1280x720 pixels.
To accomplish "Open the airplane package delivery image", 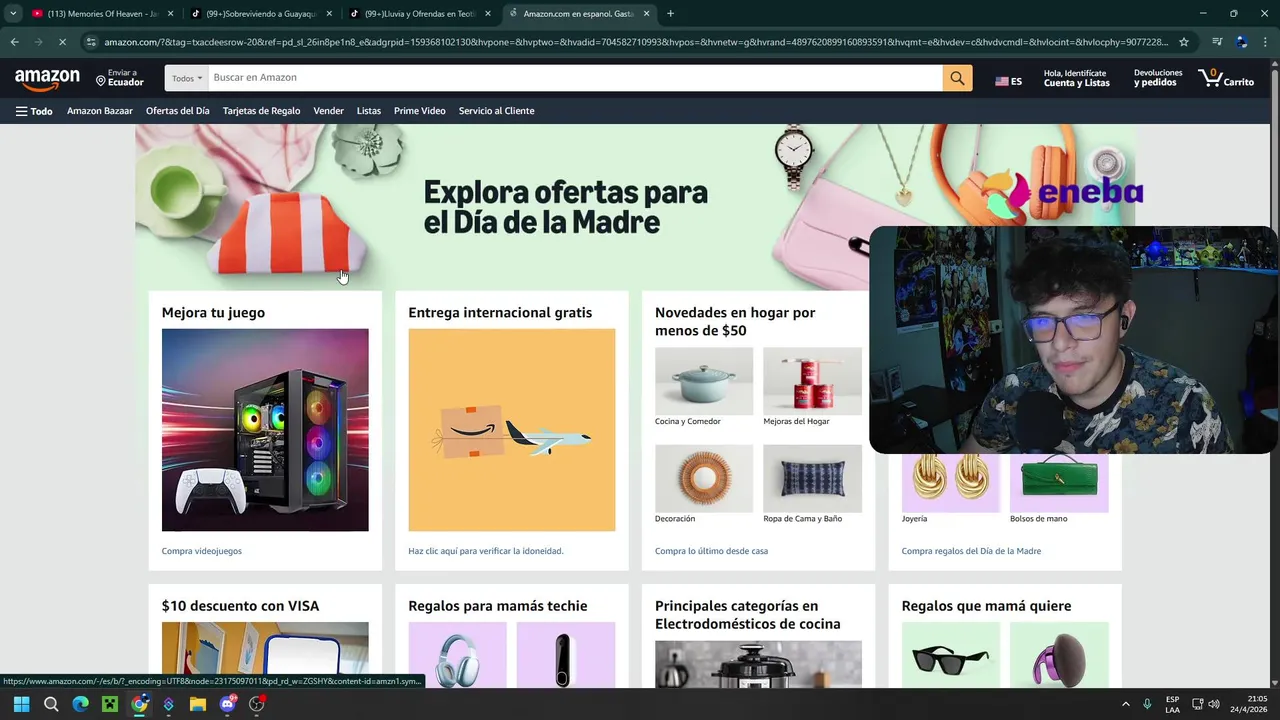I will [512, 430].
